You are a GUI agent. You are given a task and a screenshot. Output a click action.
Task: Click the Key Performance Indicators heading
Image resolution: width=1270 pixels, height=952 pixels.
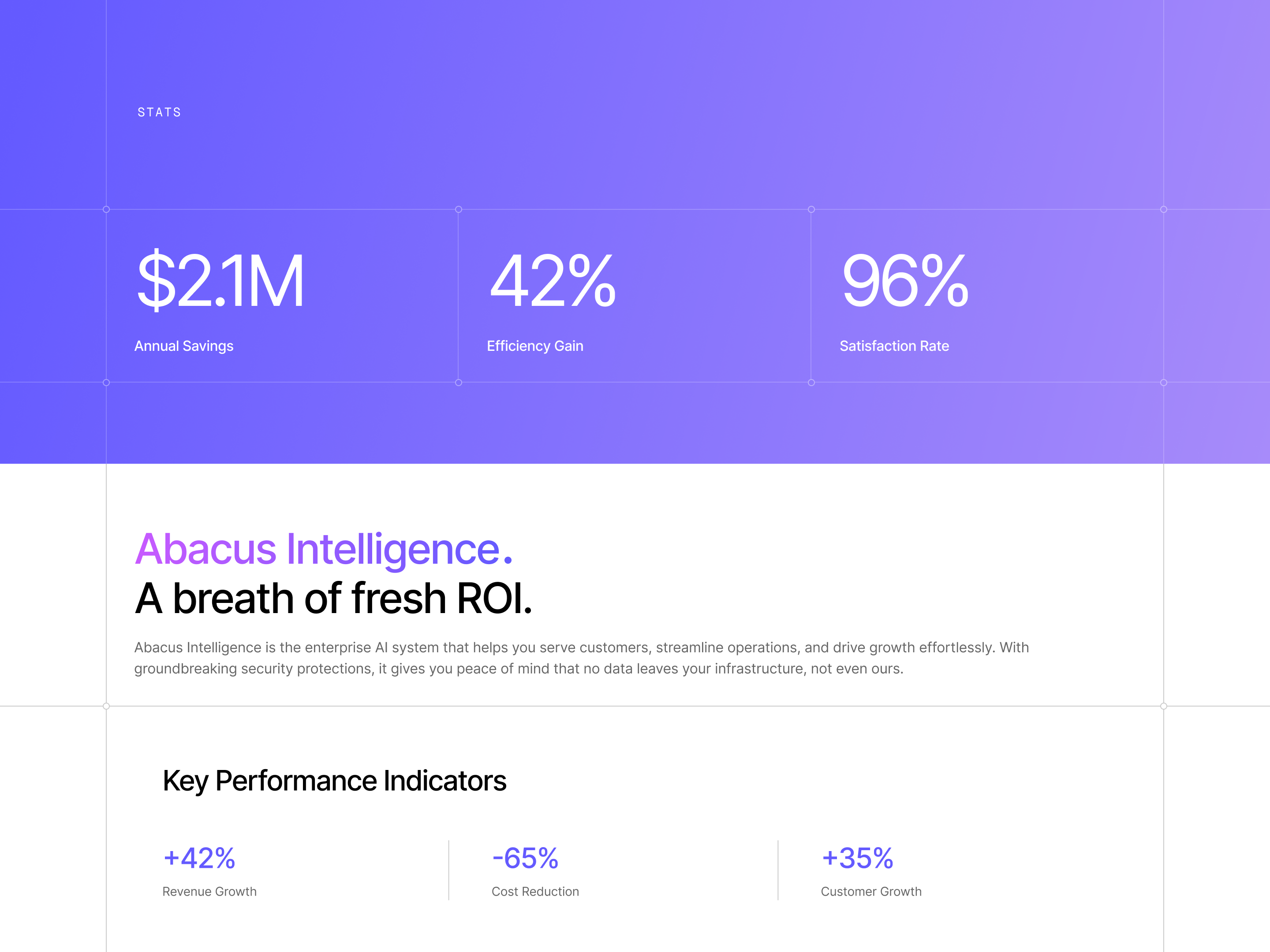(x=334, y=781)
